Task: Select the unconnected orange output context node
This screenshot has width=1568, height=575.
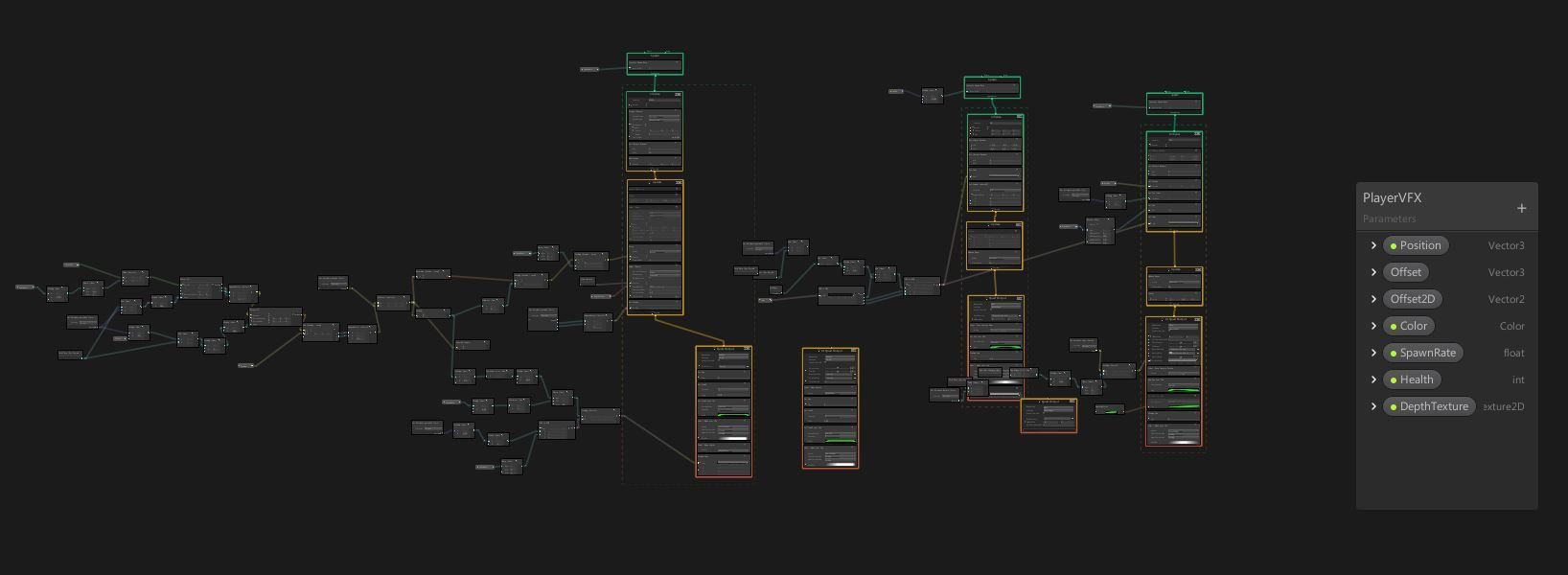Action: (x=830, y=408)
